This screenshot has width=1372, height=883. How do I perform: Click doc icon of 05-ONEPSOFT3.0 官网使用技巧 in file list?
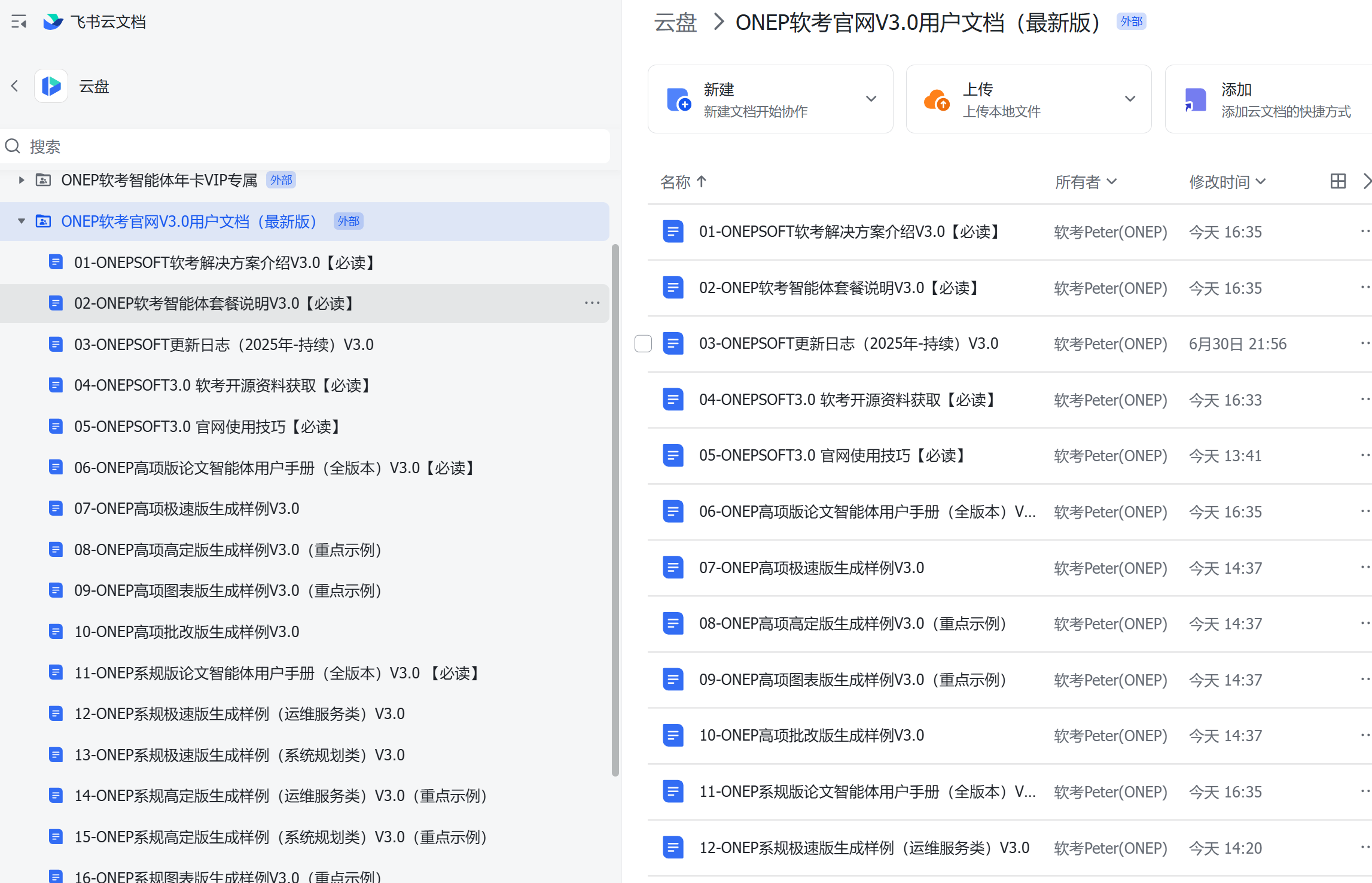pyautogui.click(x=673, y=455)
